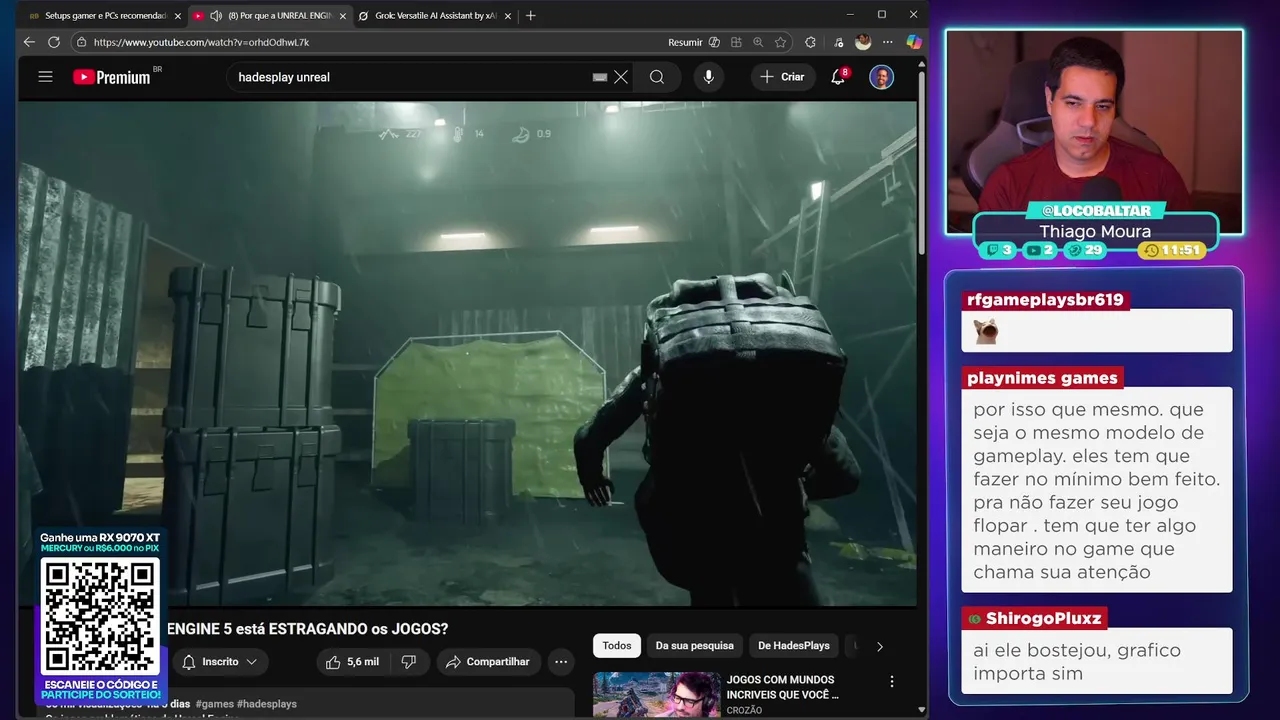Image resolution: width=1280 pixels, height=720 pixels.
Task: Select the Da sua pesquisa chip
Action: [x=695, y=645]
